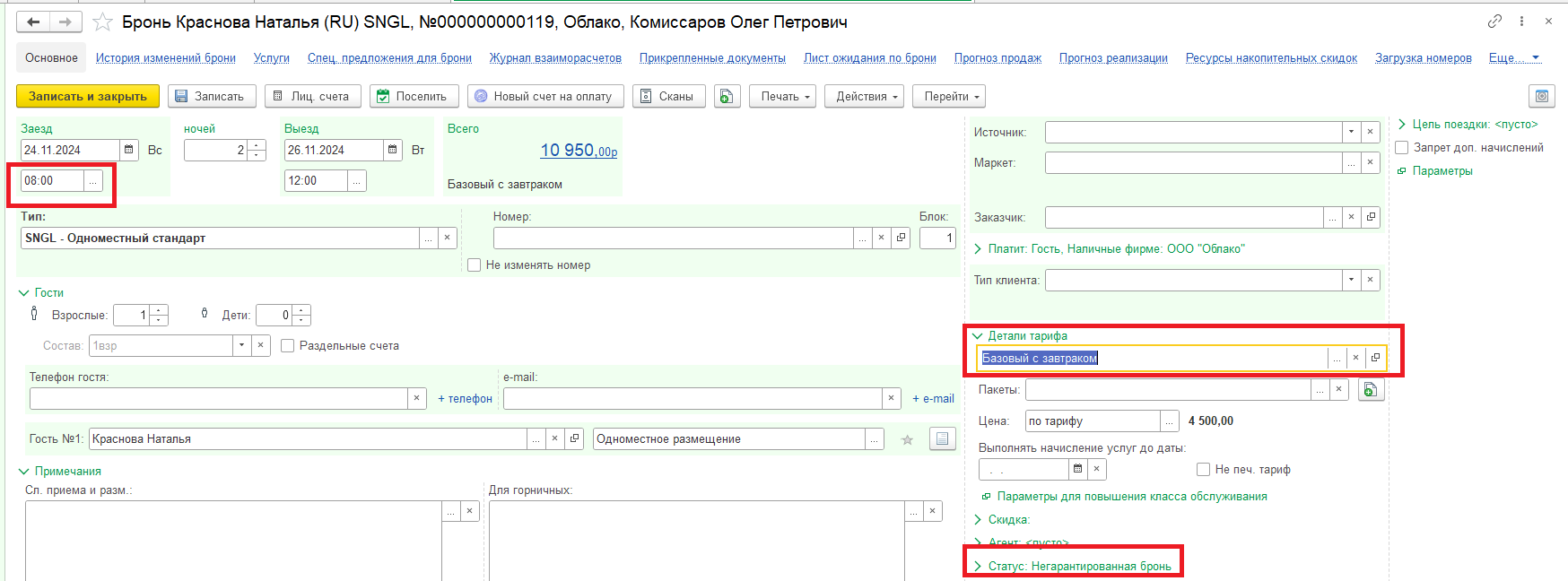Go to Прогноз продаж tab

(997, 57)
